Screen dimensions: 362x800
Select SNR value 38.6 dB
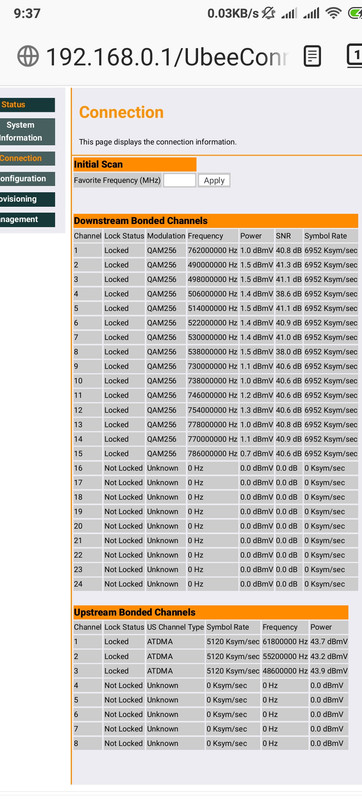[289, 294]
